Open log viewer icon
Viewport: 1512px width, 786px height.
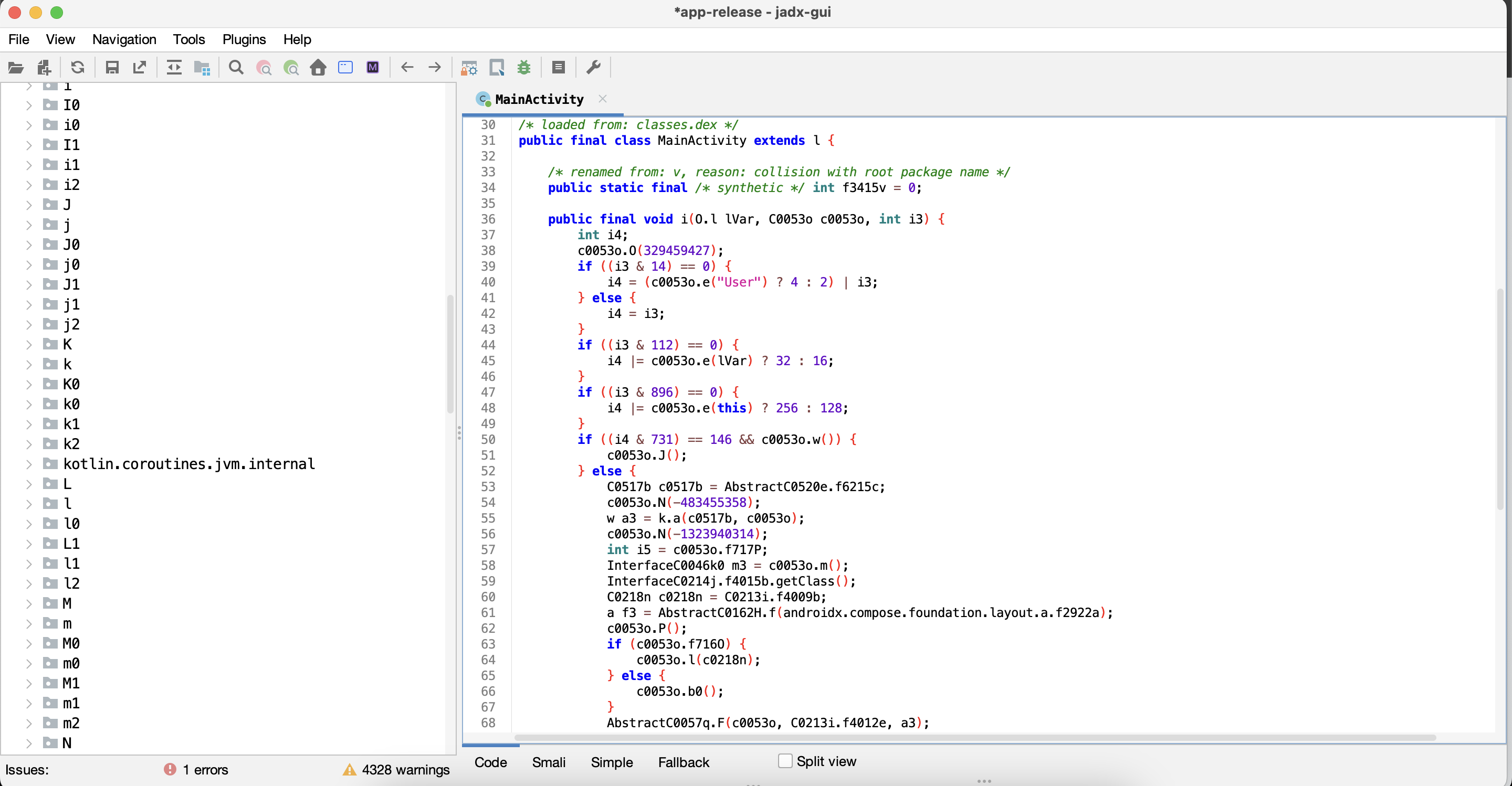click(x=558, y=68)
